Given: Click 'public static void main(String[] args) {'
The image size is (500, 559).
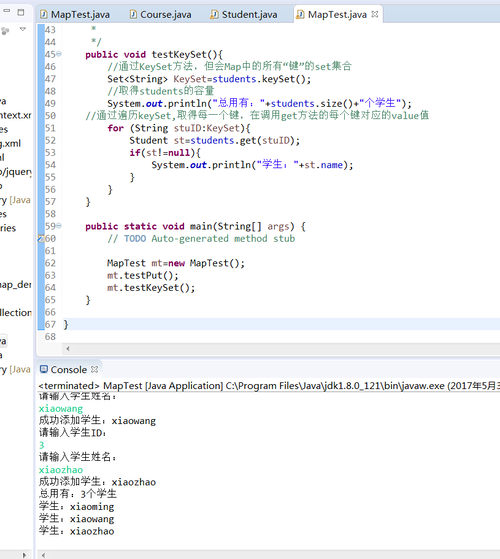Looking at the screenshot, I should pyautogui.click(x=195, y=226).
